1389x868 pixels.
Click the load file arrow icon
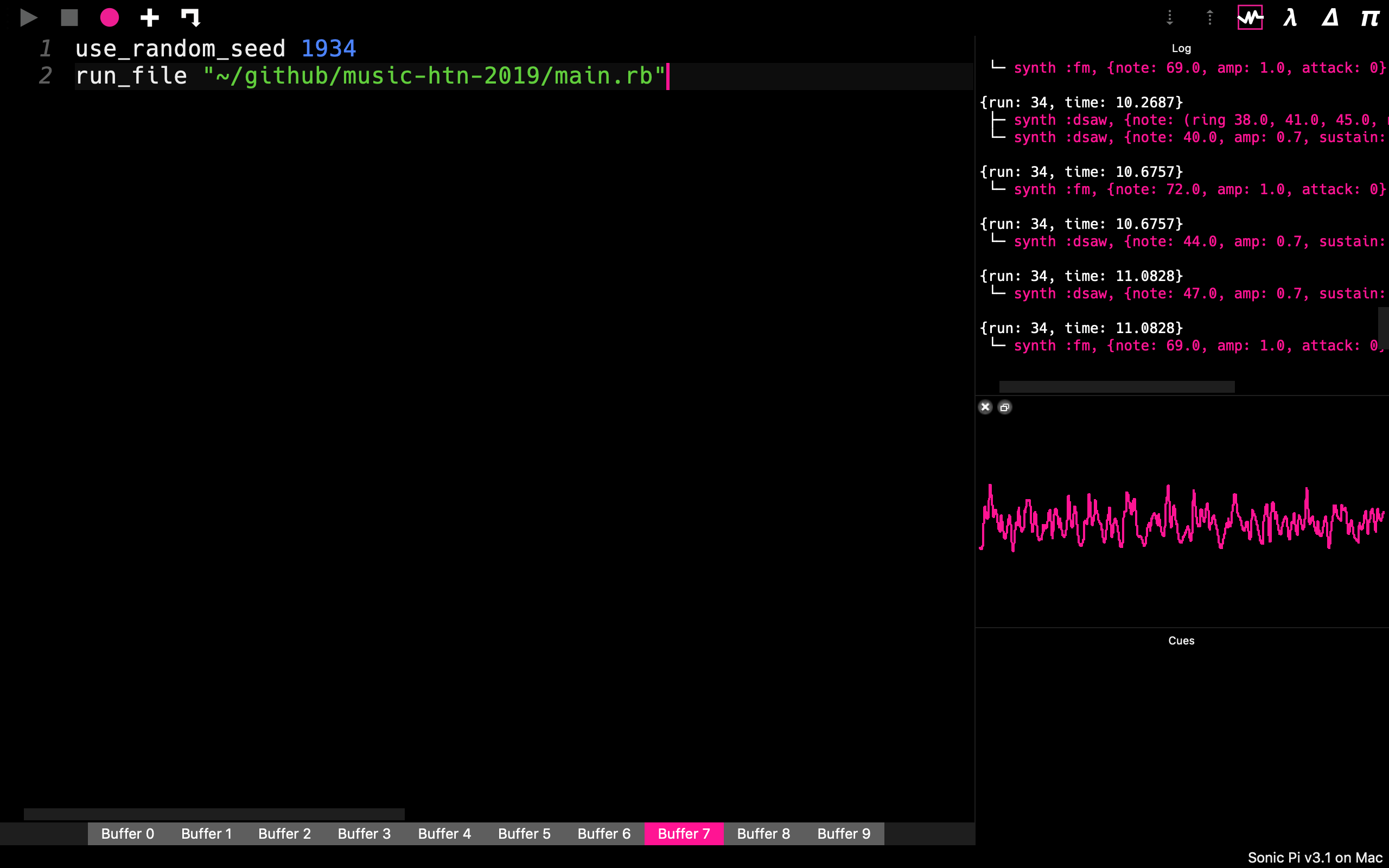tap(190, 17)
